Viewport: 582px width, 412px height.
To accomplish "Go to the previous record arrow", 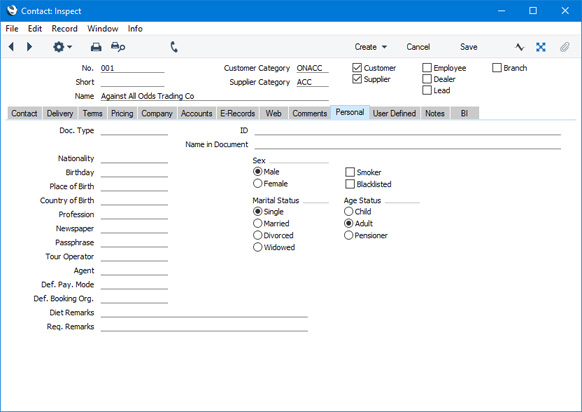I will point(12,47).
